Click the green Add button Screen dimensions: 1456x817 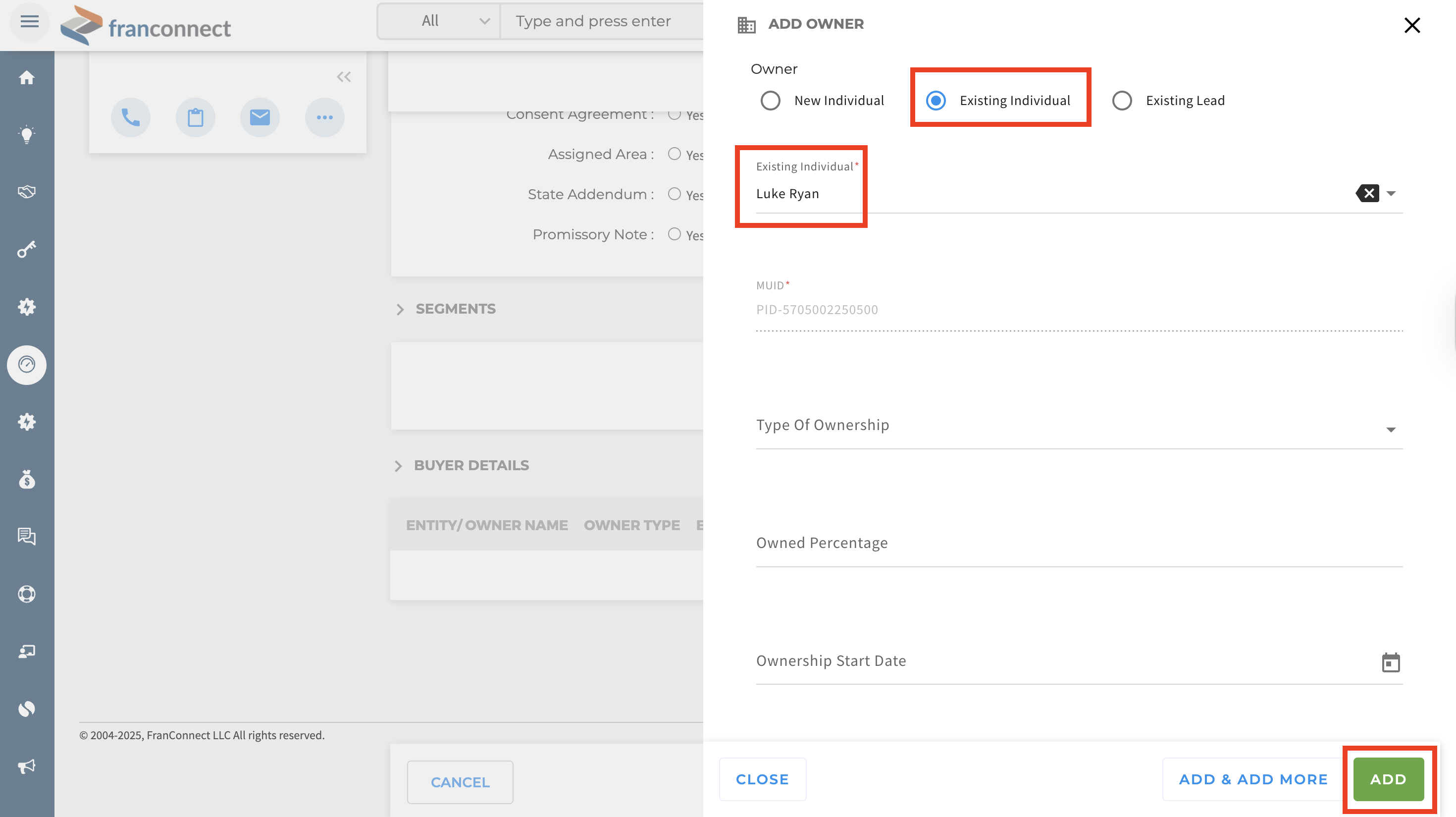(1388, 779)
